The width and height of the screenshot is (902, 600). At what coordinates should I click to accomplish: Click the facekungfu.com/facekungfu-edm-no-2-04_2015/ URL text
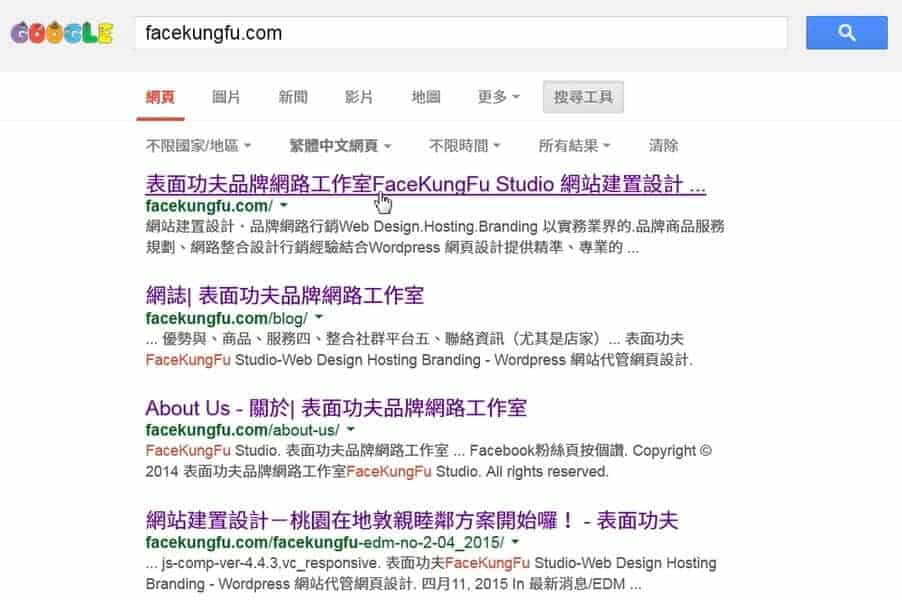324,542
